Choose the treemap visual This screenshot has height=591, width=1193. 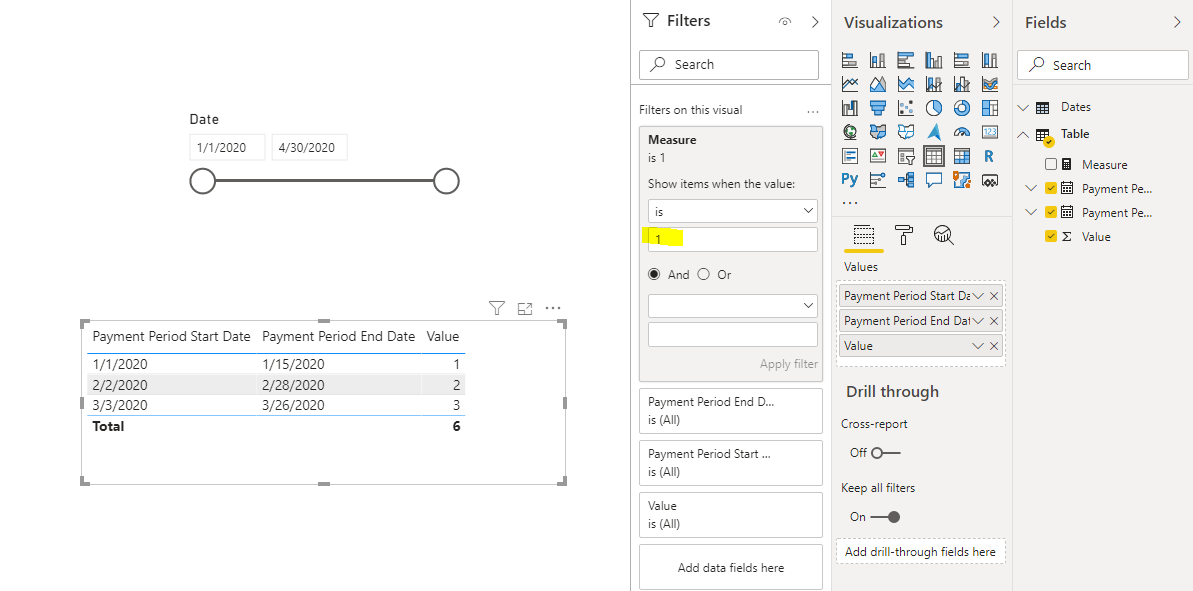tap(990, 108)
